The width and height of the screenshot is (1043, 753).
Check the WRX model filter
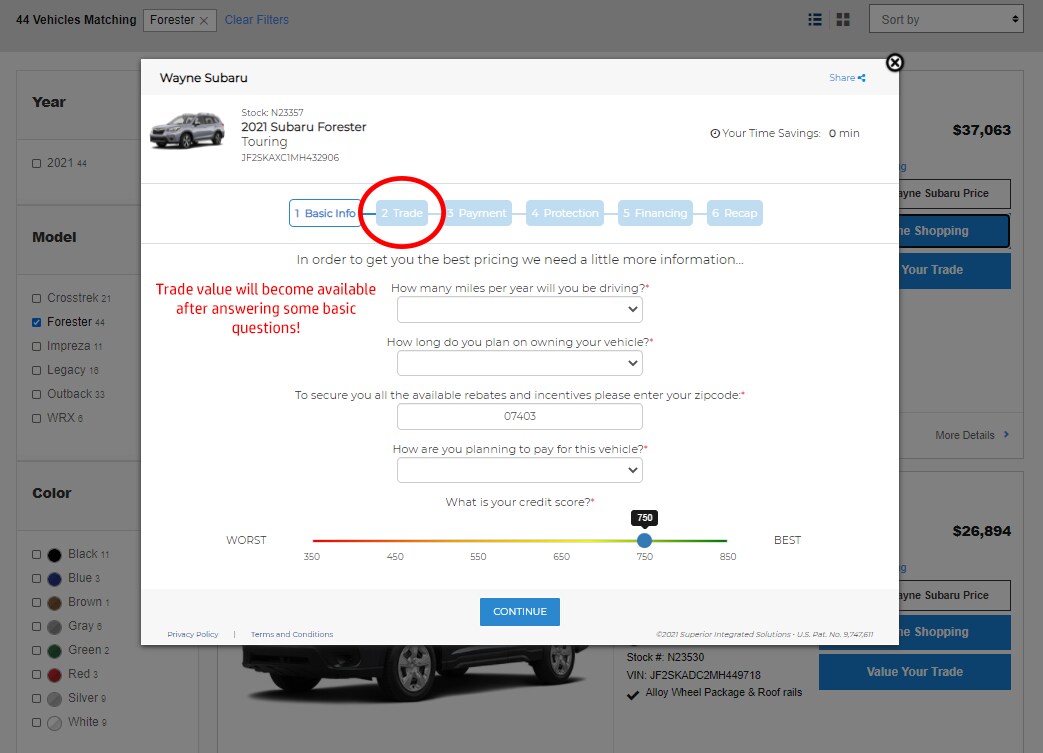click(x=37, y=418)
